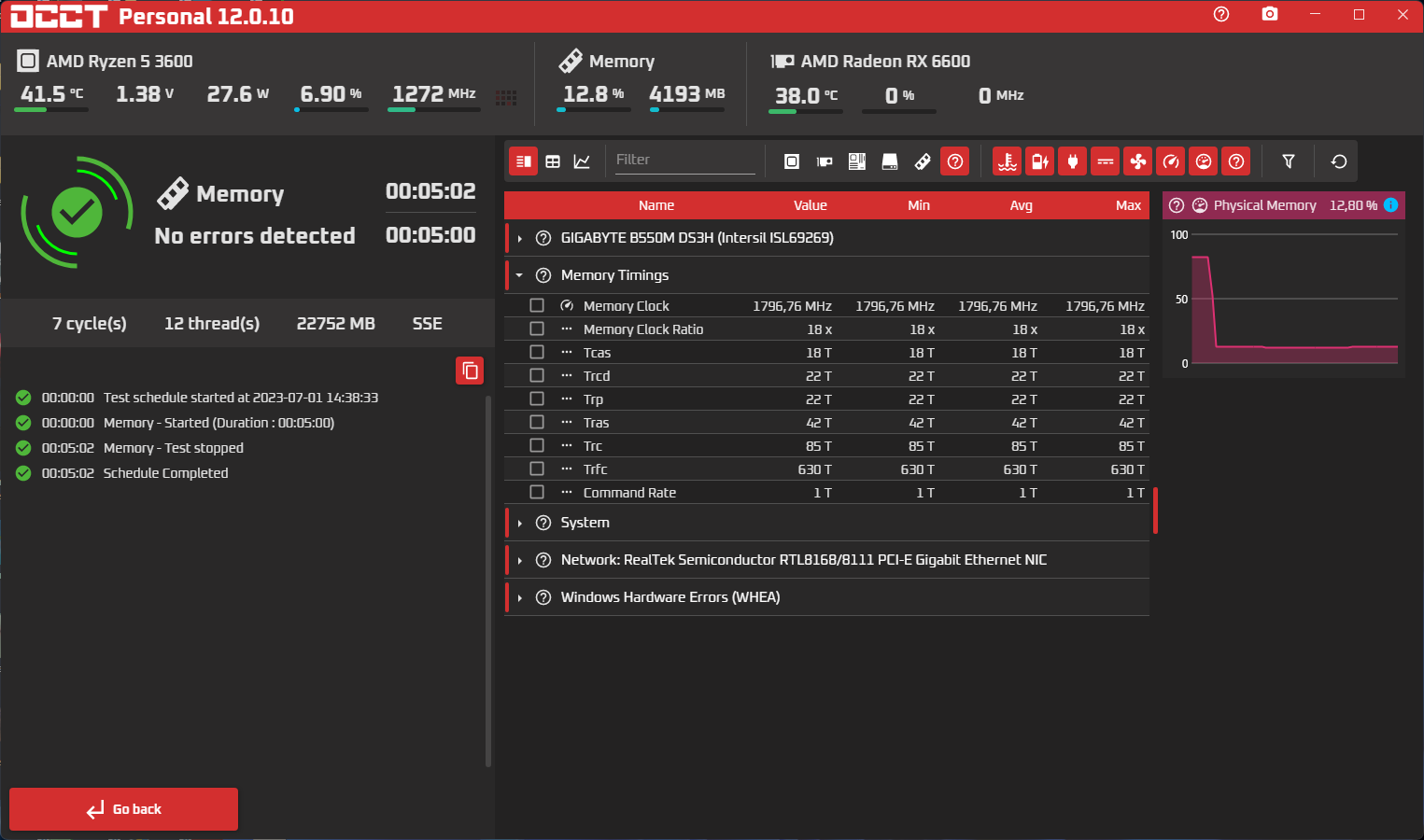Expand Windows Hardware Errors (WHEA) group
1424x840 pixels.
(520, 597)
